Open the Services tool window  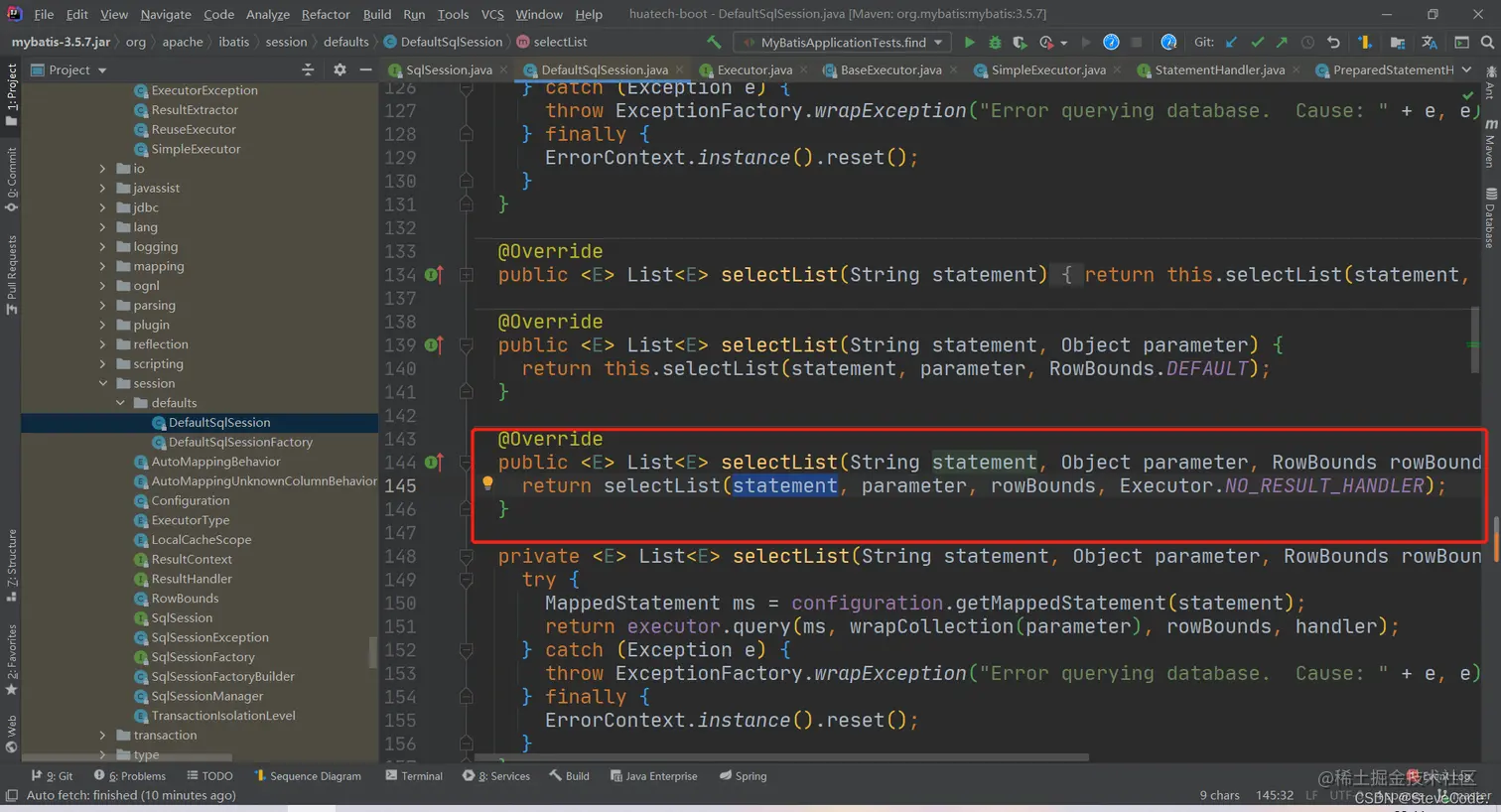[496, 776]
